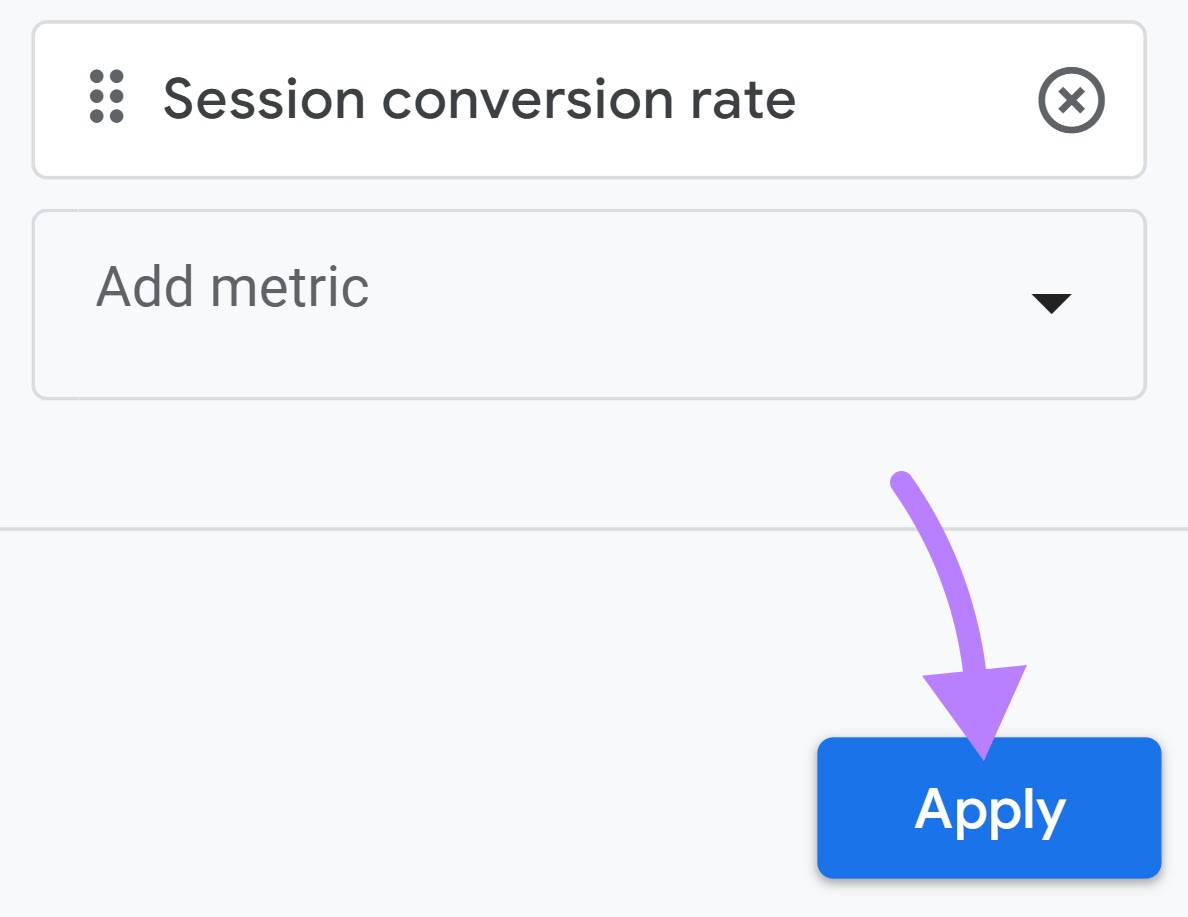Click the dotted handle beside the metric name

(x=106, y=97)
